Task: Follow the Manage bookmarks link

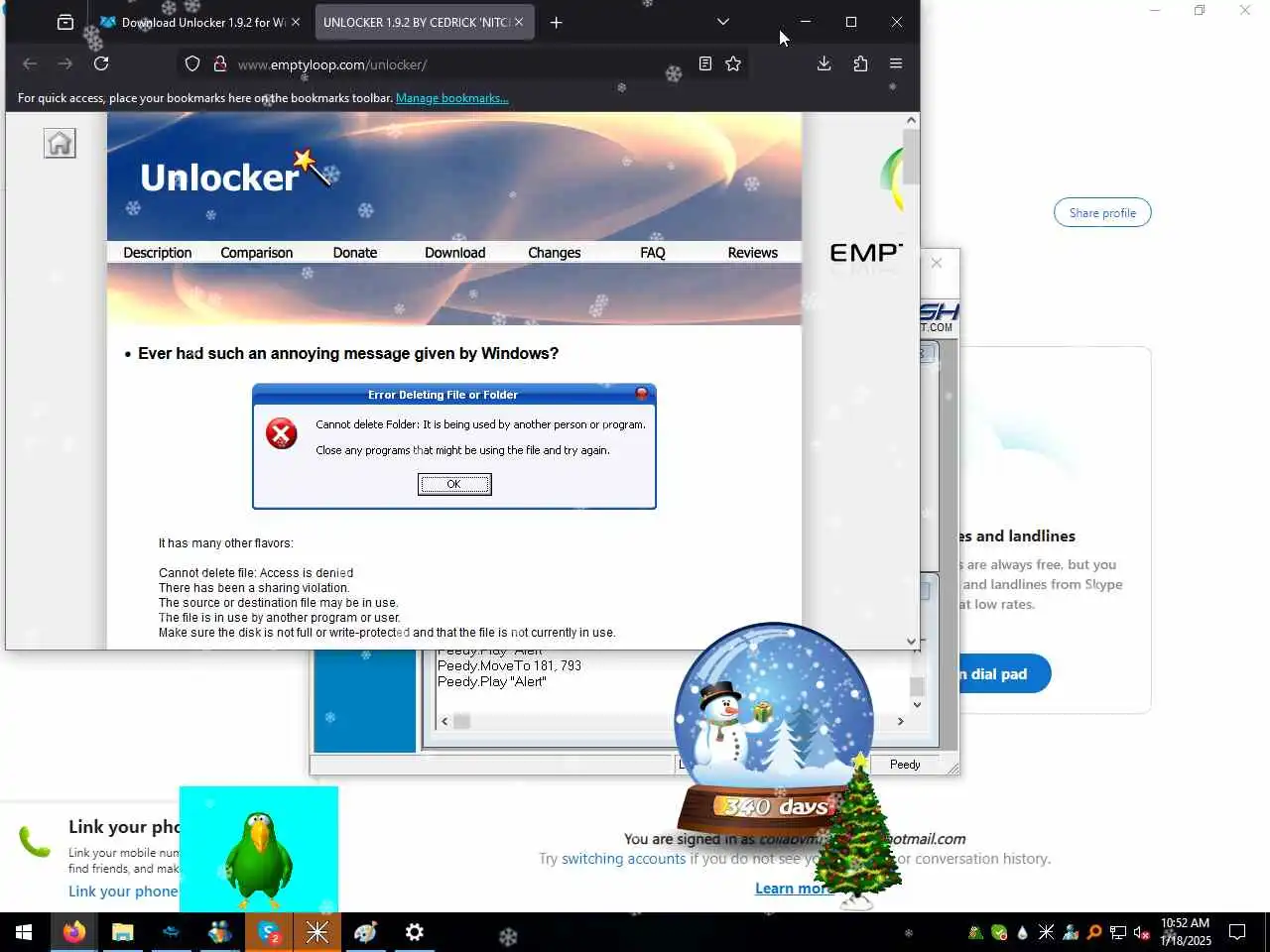Action: [452, 98]
